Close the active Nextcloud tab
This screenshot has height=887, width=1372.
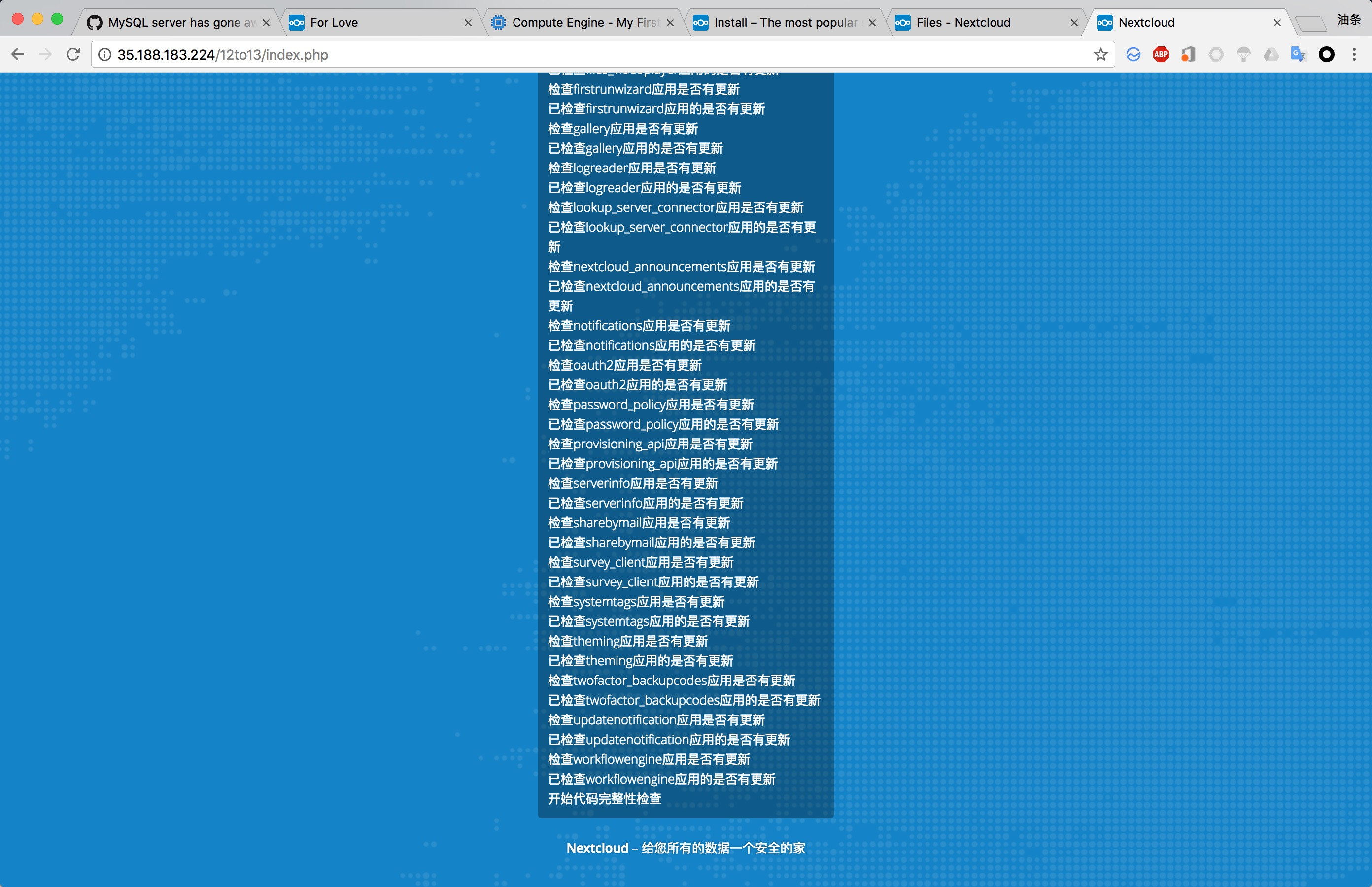1277,23
